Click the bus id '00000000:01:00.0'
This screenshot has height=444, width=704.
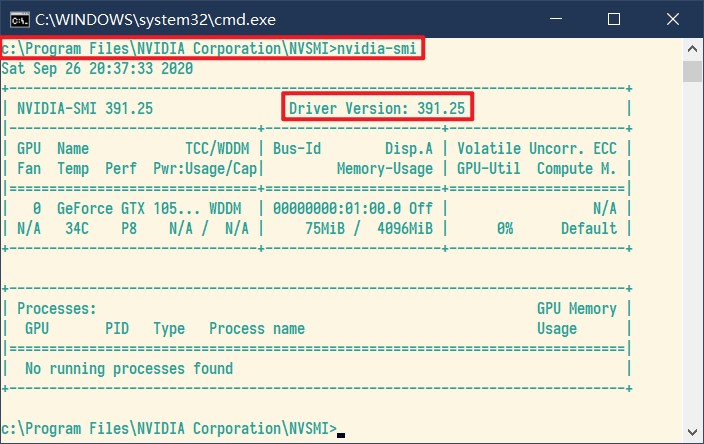[x=337, y=208]
